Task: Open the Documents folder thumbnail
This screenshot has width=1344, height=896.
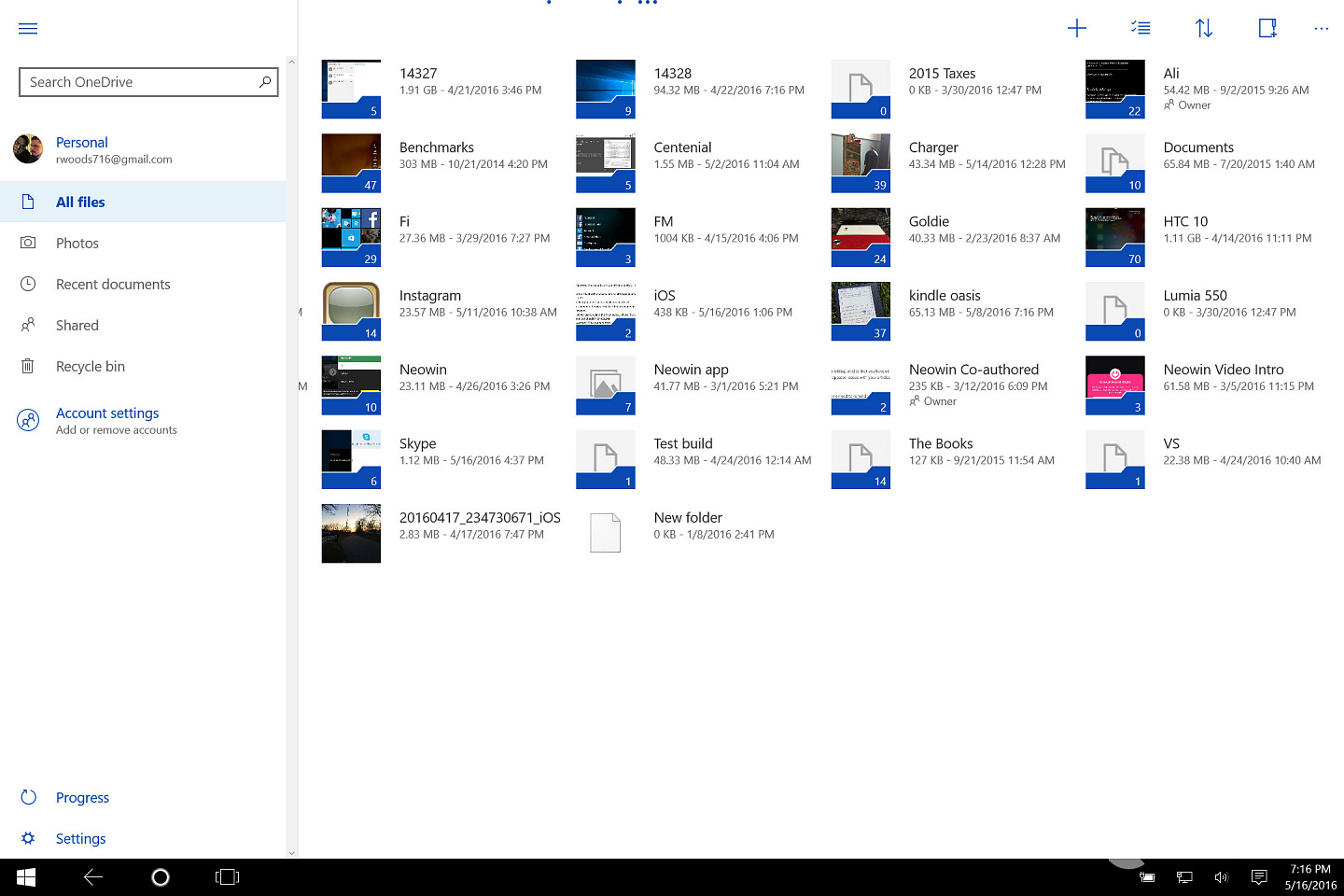Action: point(1115,163)
